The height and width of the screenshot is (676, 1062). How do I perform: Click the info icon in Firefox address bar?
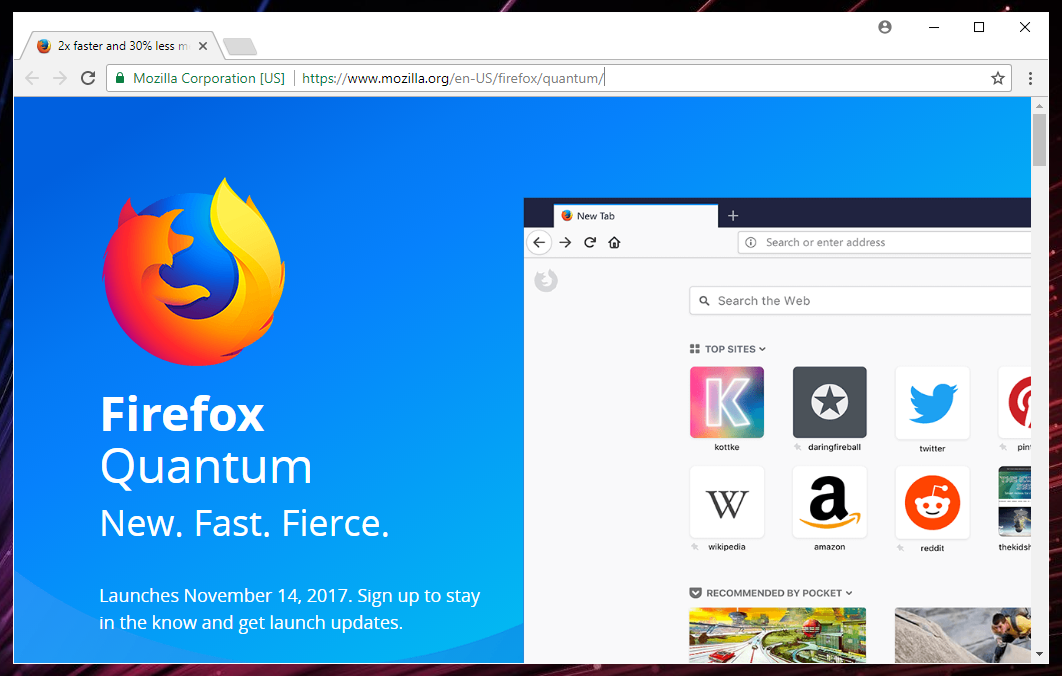(750, 242)
